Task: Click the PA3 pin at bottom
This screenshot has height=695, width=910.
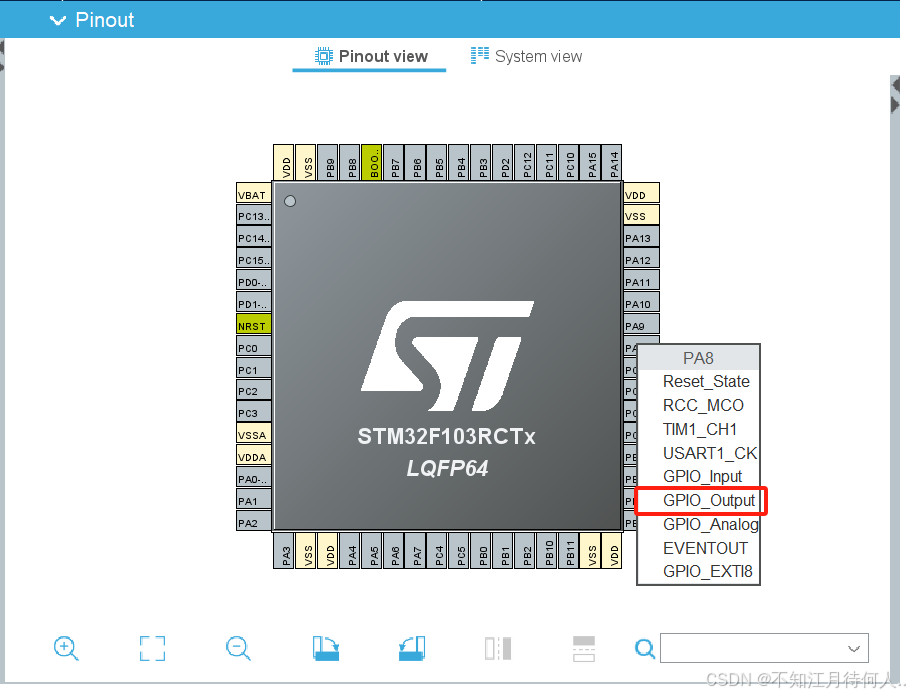Action: 284,551
